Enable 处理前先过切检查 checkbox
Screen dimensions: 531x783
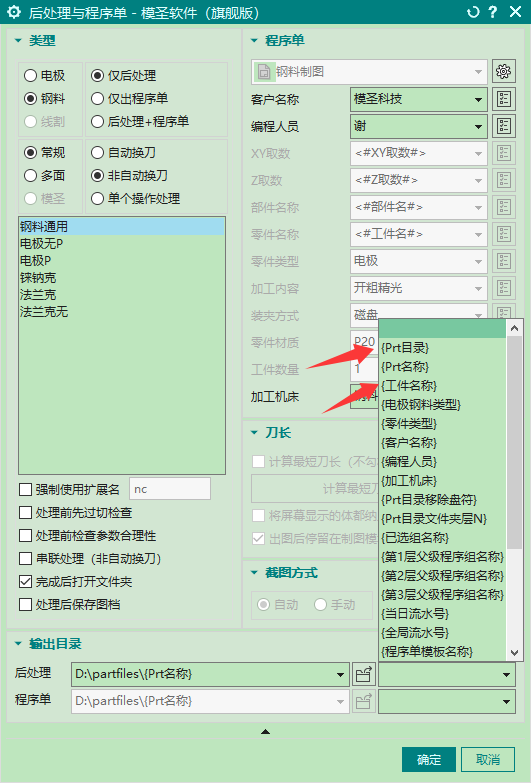25,512
